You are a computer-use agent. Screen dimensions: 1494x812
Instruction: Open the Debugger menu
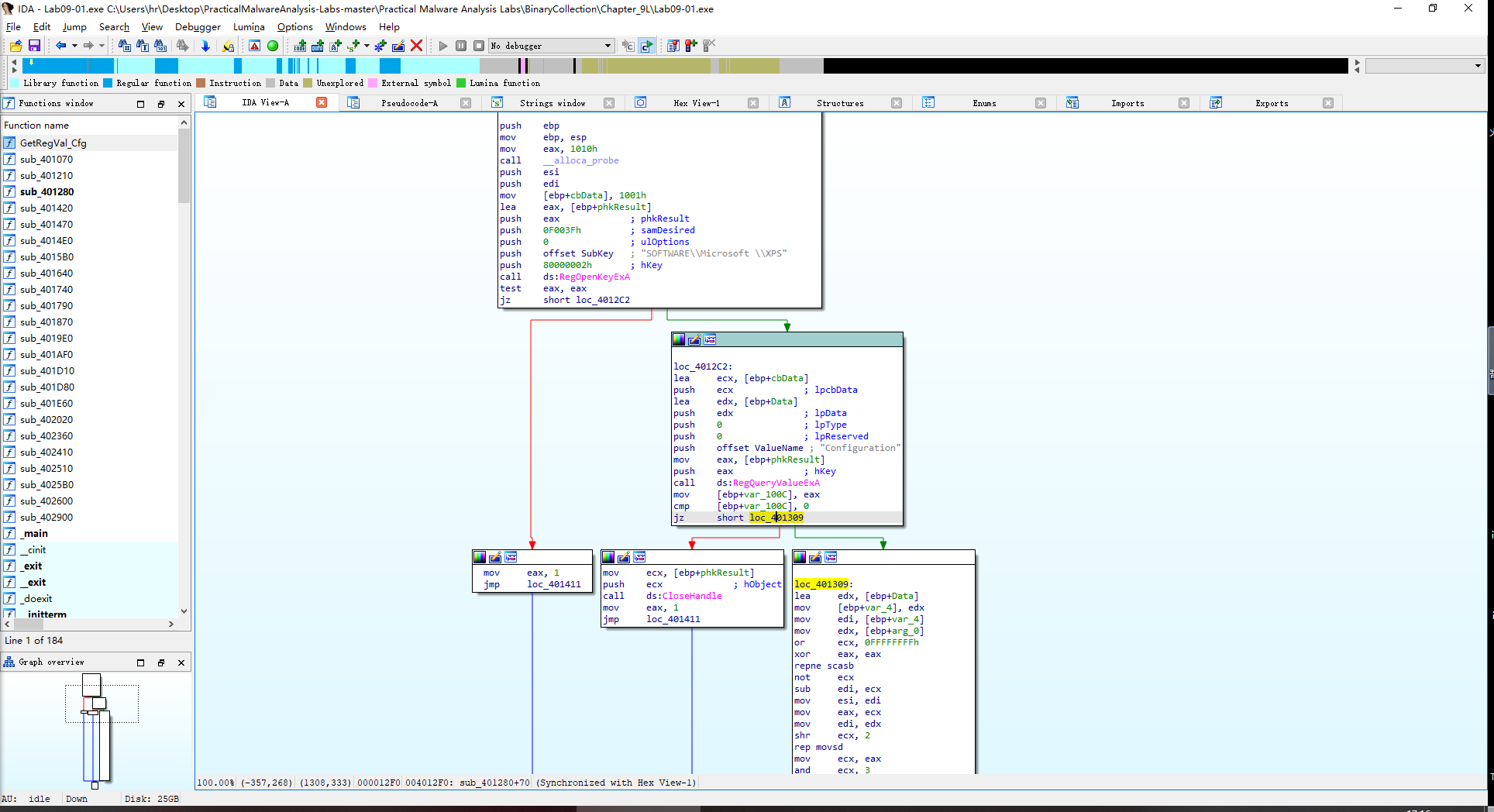pos(198,26)
